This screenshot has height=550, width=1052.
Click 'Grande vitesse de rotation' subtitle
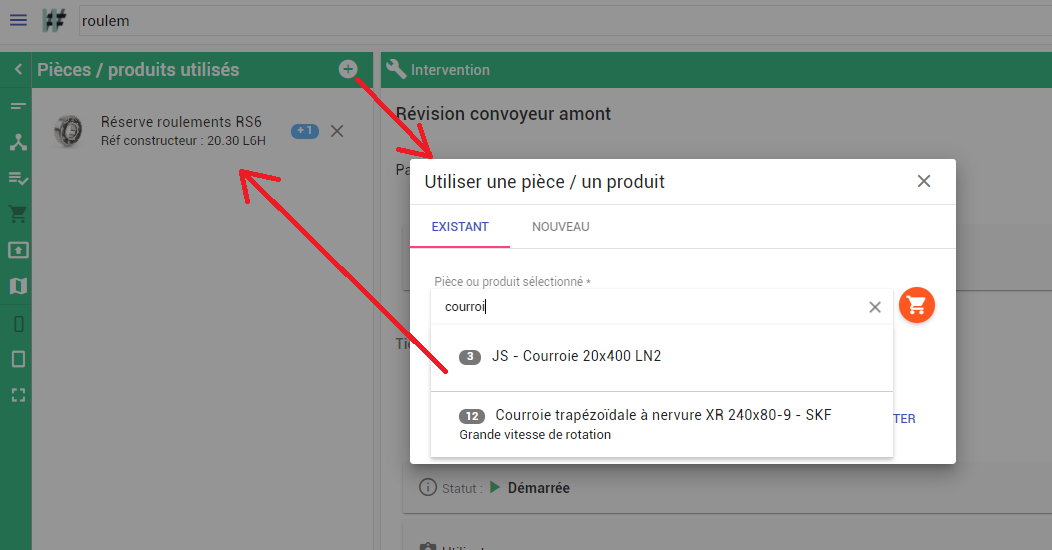click(x=535, y=435)
